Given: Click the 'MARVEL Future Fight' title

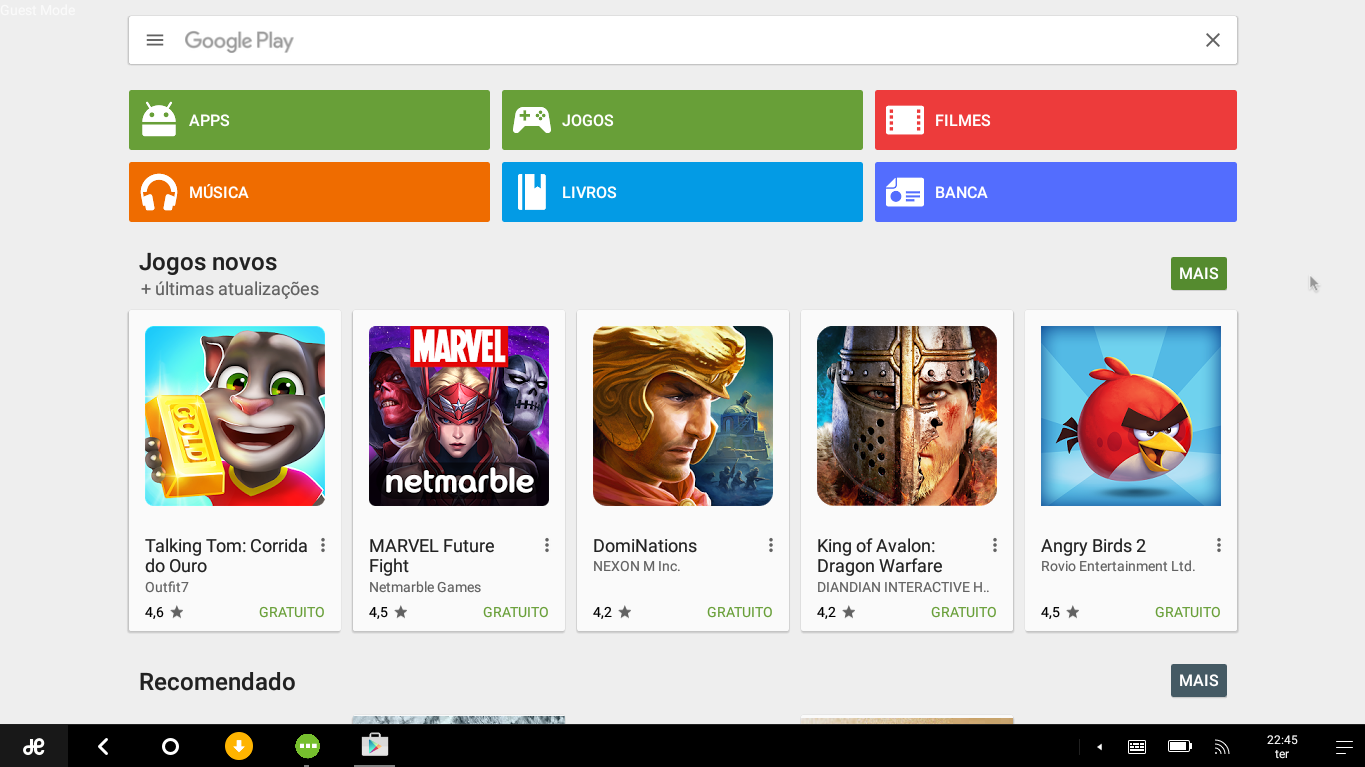Looking at the screenshot, I should click(432, 556).
